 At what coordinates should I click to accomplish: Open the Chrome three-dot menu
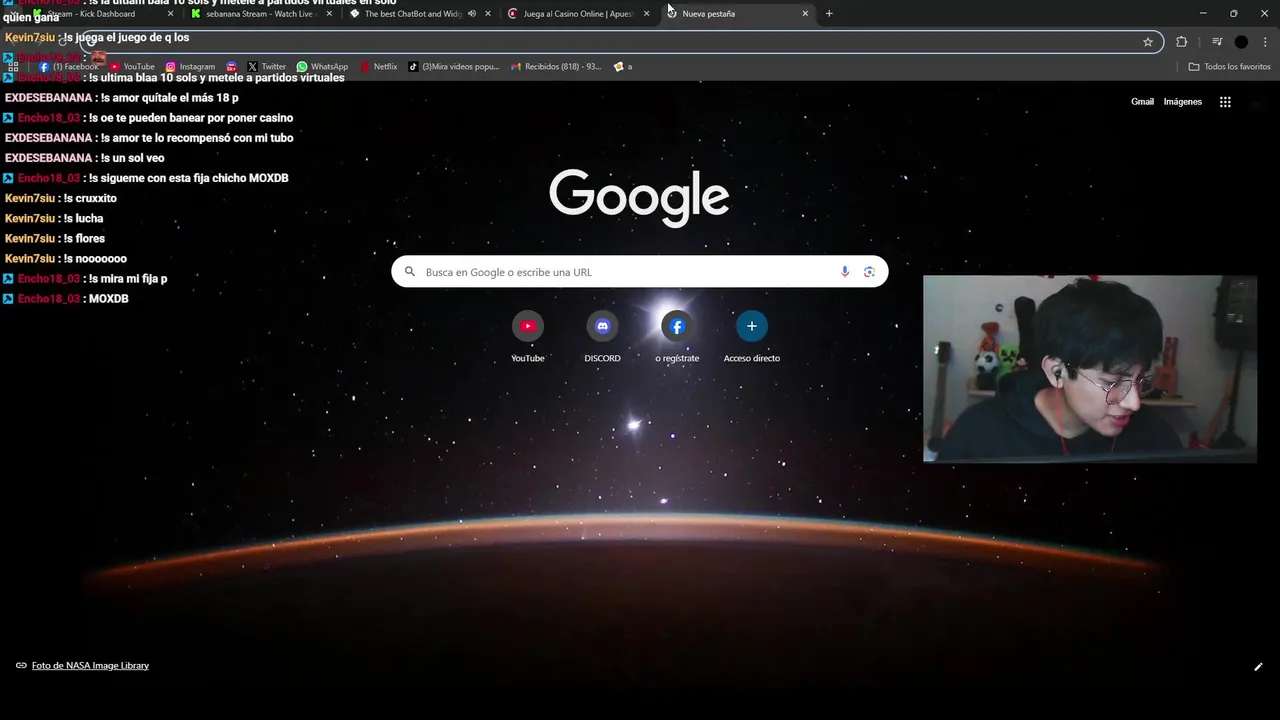pos(1266,42)
